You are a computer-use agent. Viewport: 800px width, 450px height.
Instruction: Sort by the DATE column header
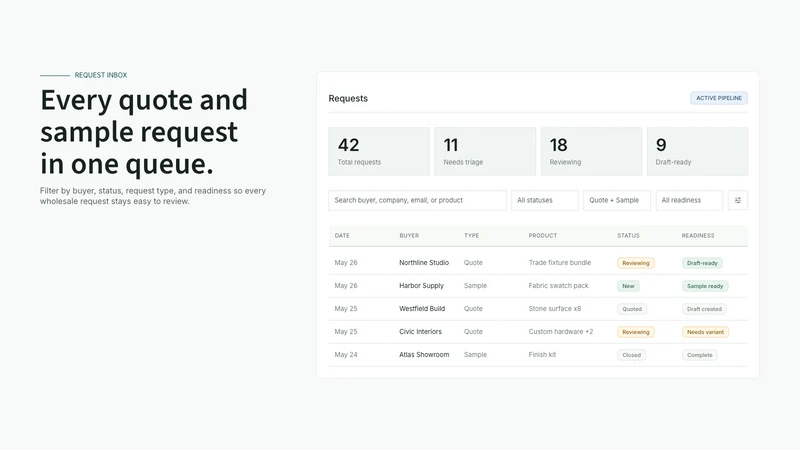tap(342, 236)
